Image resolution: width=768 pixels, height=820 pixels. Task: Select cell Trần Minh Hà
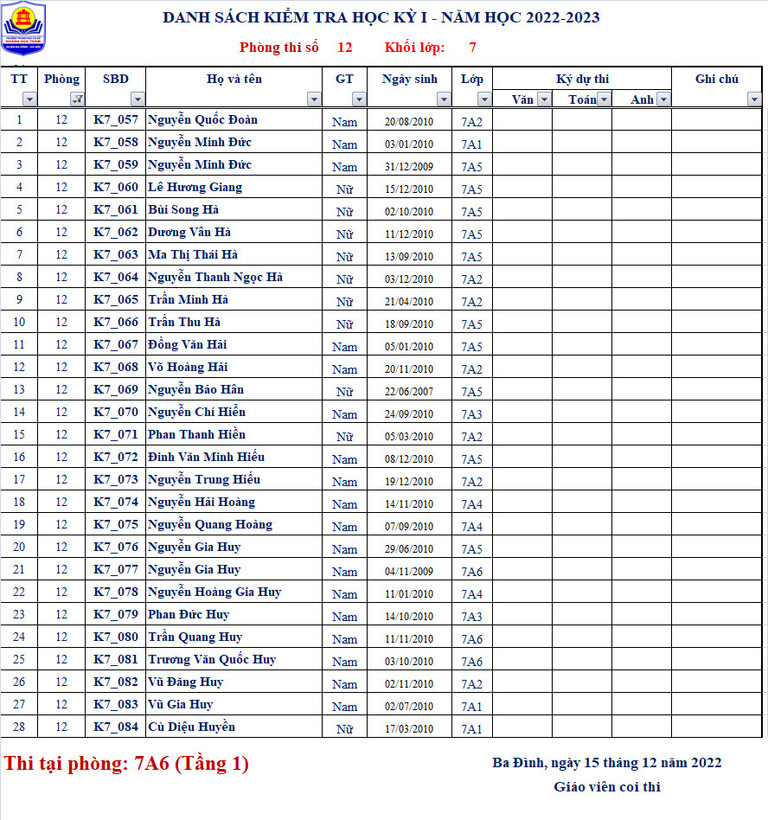pos(234,300)
